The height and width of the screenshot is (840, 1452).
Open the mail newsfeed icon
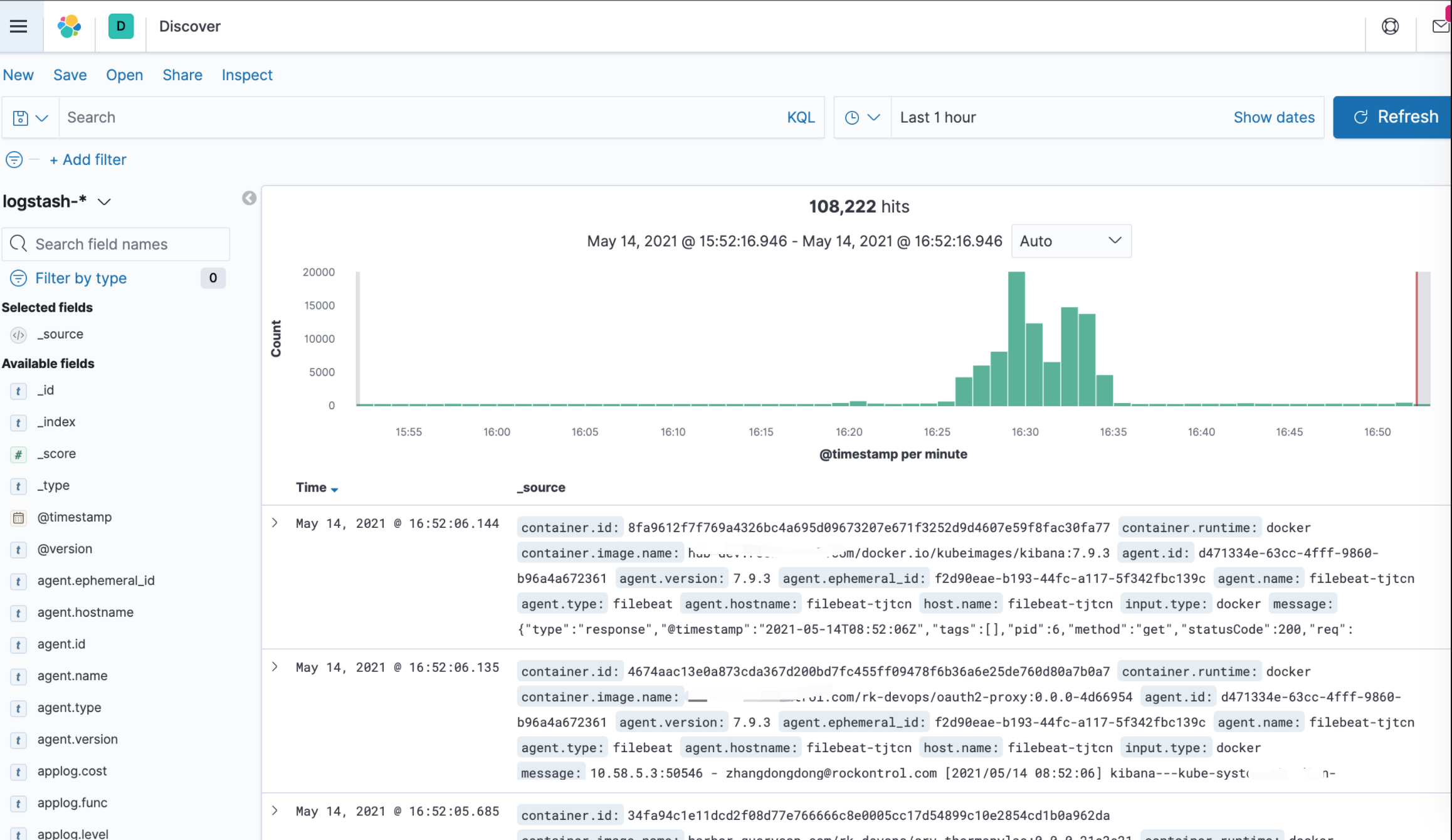pyautogui.click(x=1440, y=26)
